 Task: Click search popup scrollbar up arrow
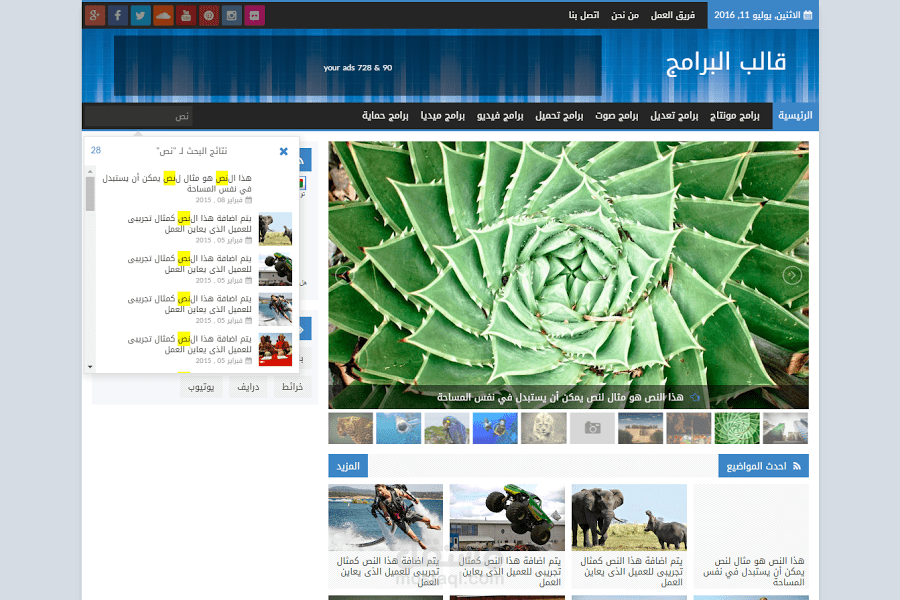(90, 171)
